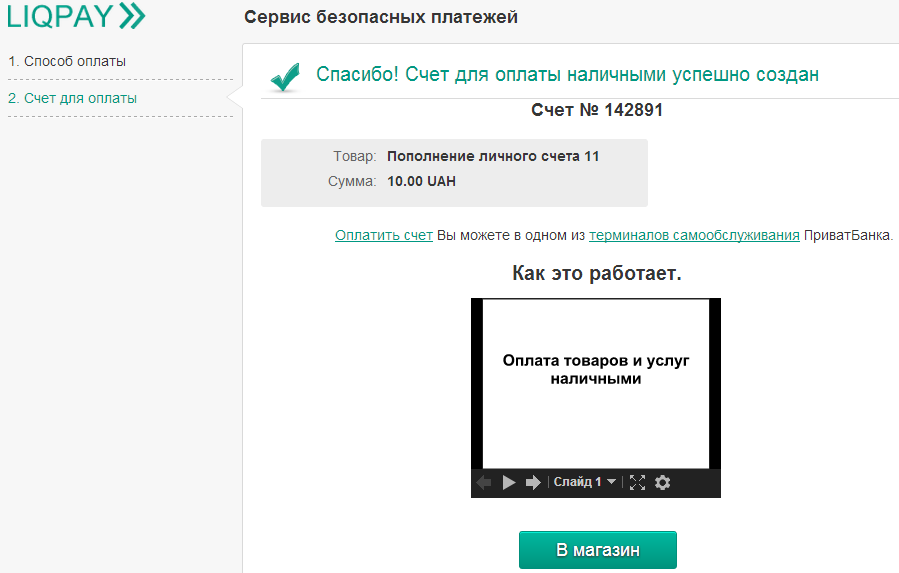
Task: Click the Спасибо! success message
Action: (568, 75)
